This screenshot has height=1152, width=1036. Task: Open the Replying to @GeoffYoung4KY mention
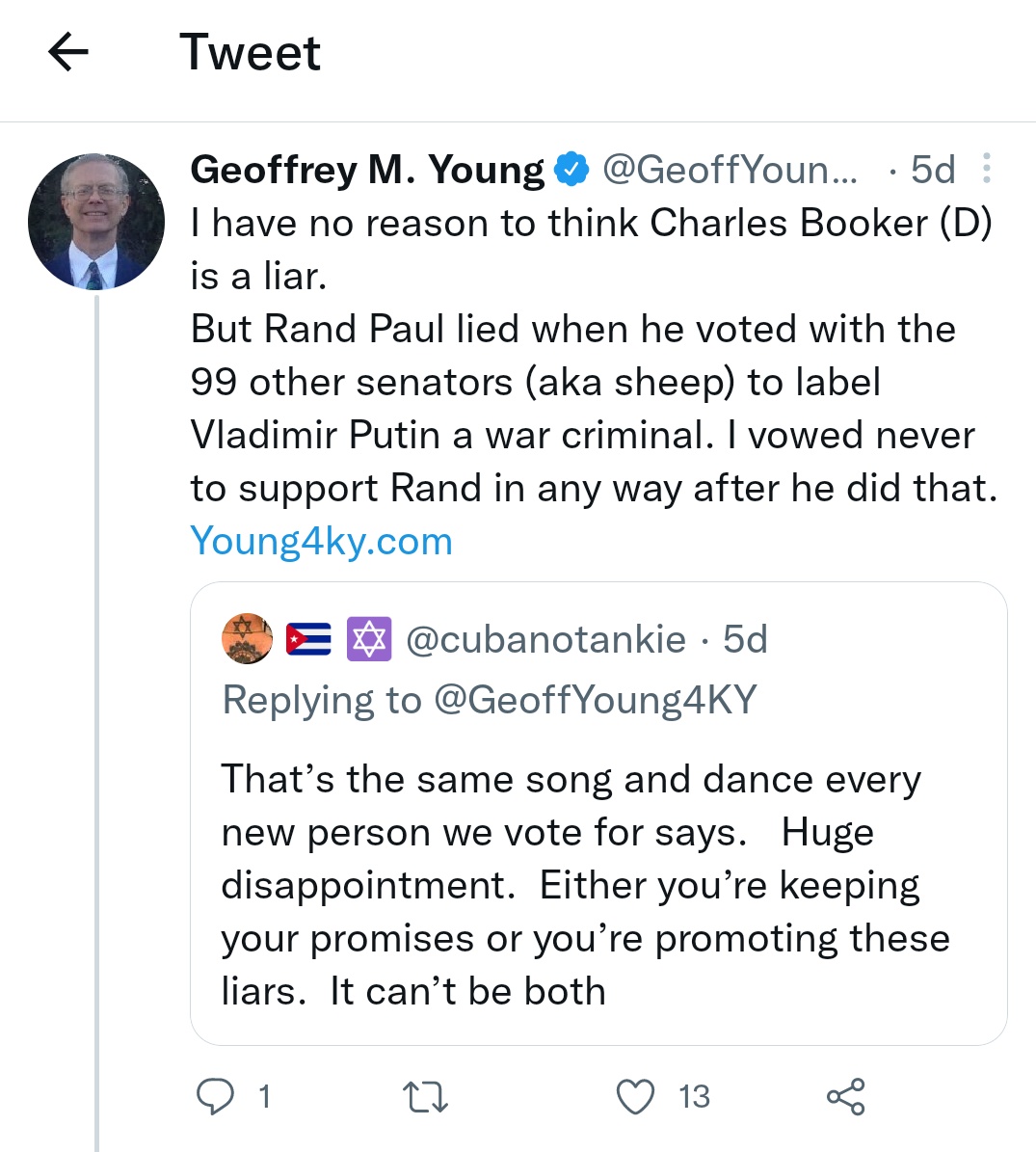(489, 700)
